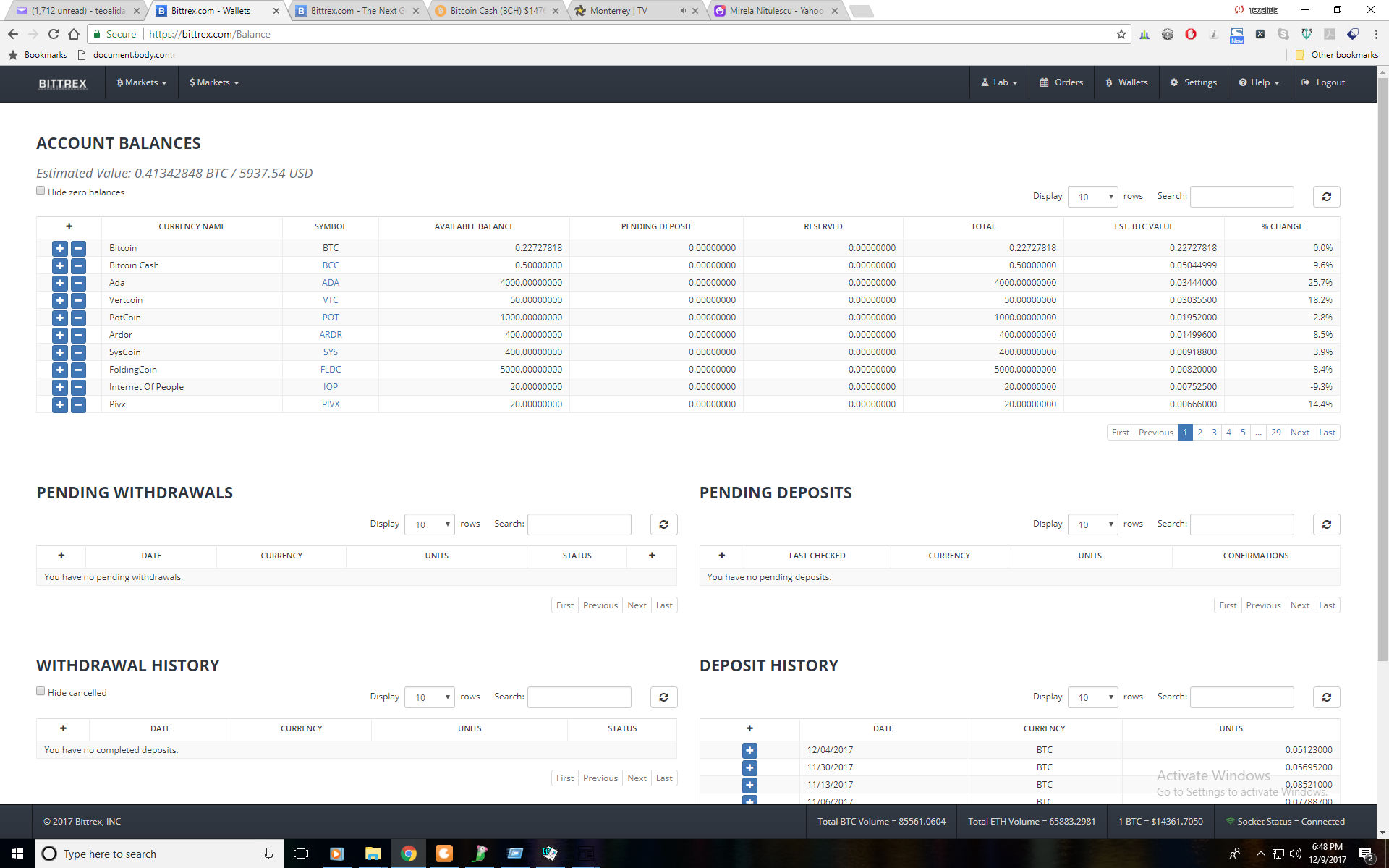Refresh the Deposit History table
This screenshot has width=1389, height=868.
click(1326, 697)
